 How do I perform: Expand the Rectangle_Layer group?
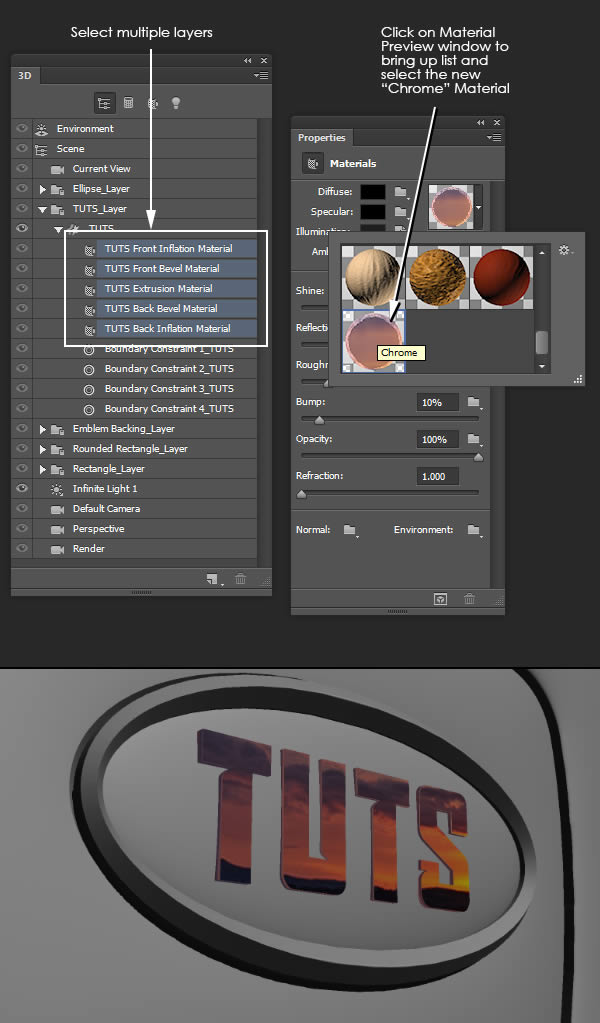click(42, 469)
